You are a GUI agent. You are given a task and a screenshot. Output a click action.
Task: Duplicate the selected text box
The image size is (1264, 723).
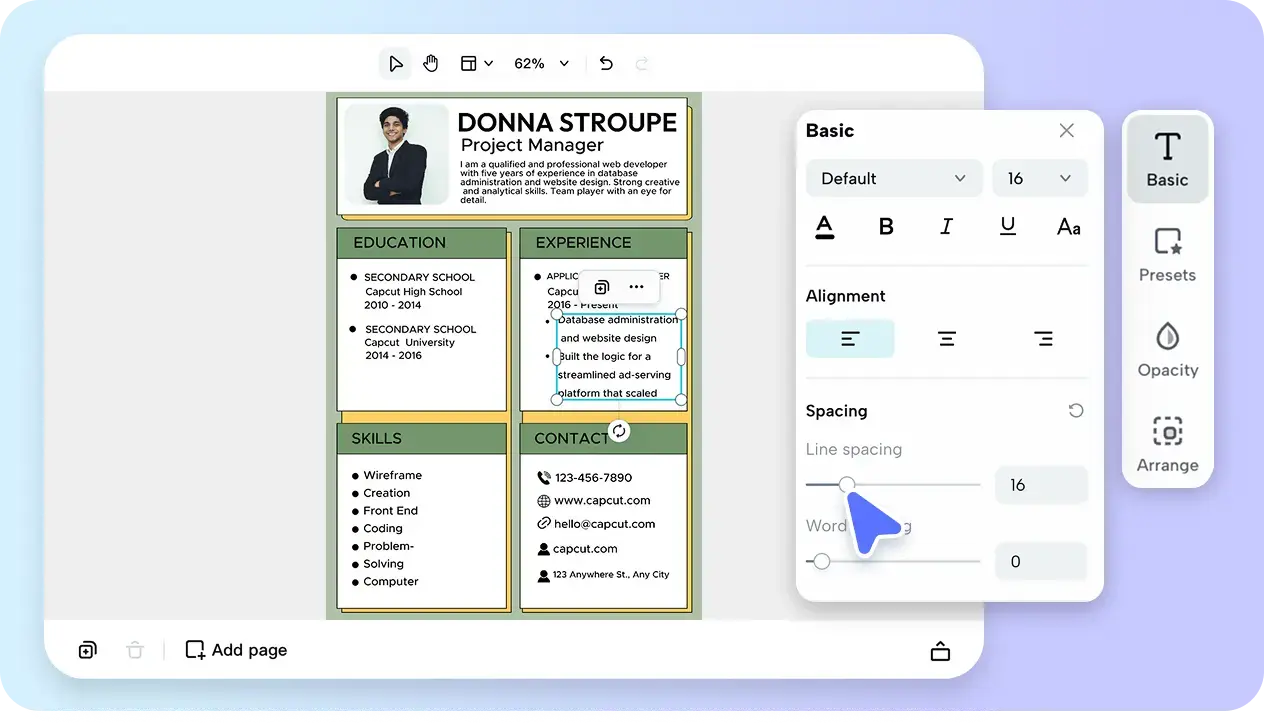tap(602, 287)
